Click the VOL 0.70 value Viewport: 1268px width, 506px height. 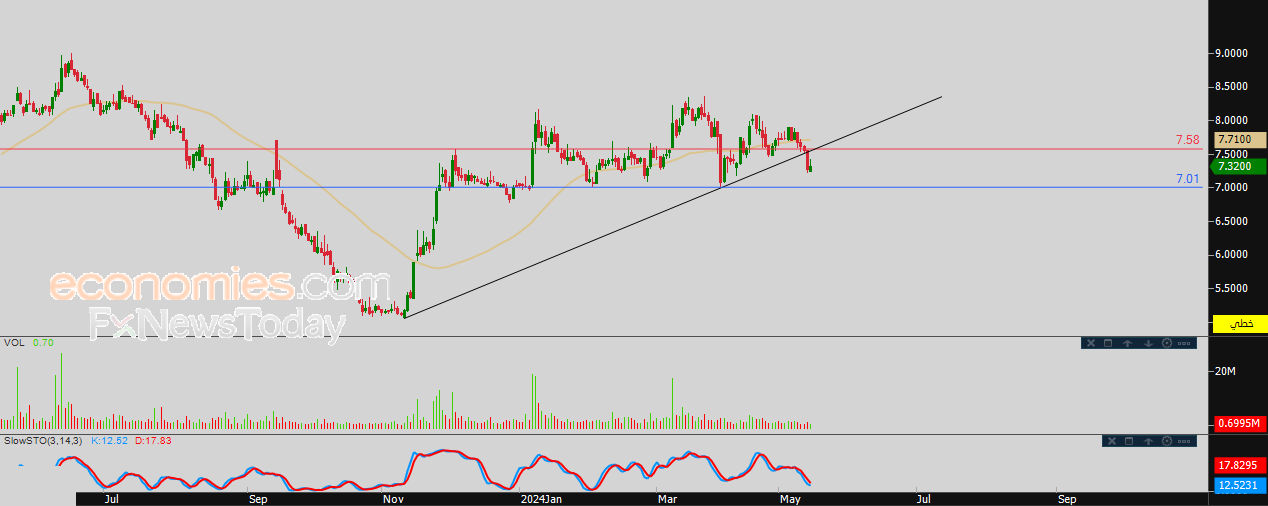(43, 342)
